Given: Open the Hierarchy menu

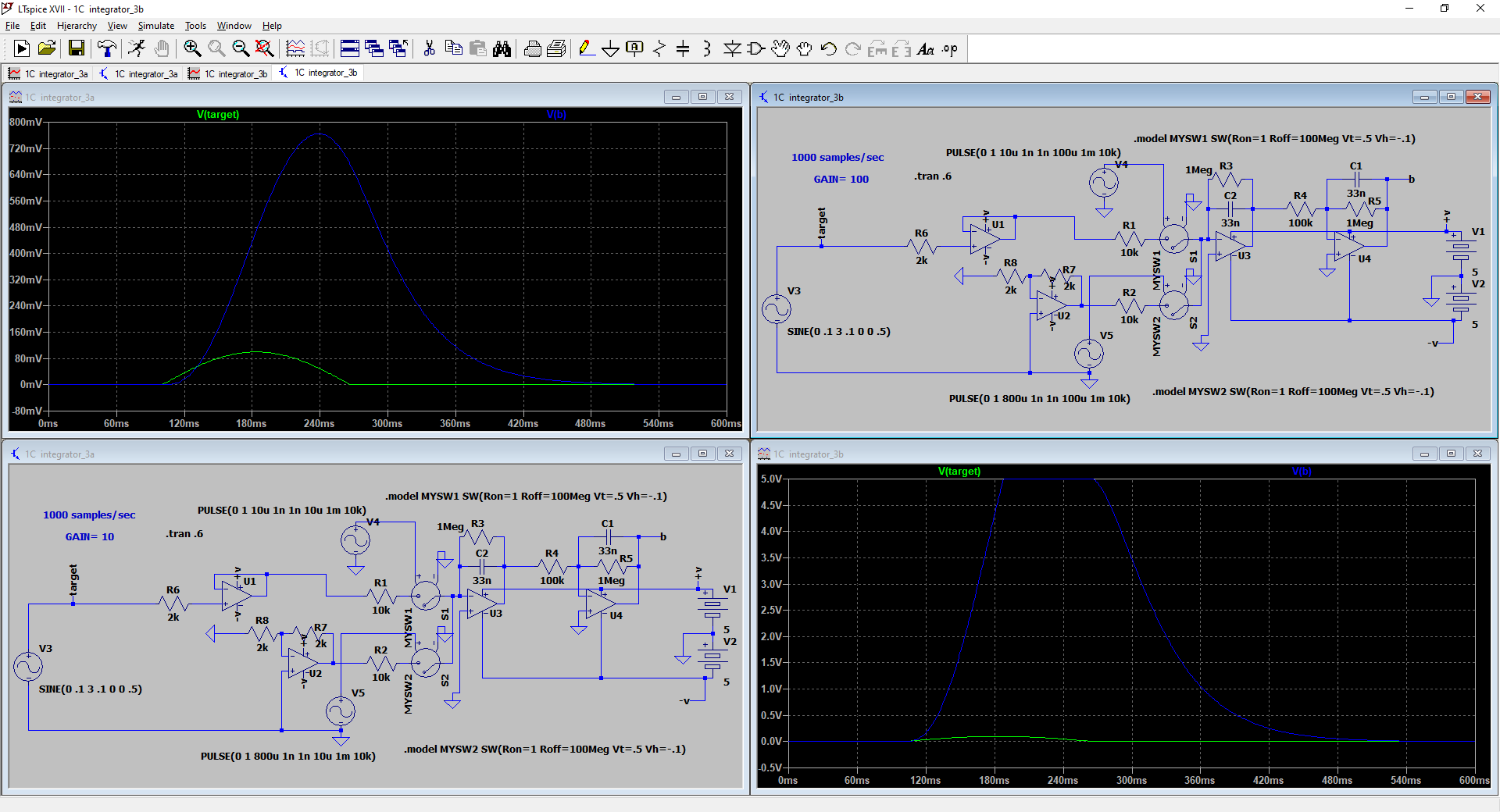Looking at the screenshot, I should pyautogui.click(x=77, y=26).
